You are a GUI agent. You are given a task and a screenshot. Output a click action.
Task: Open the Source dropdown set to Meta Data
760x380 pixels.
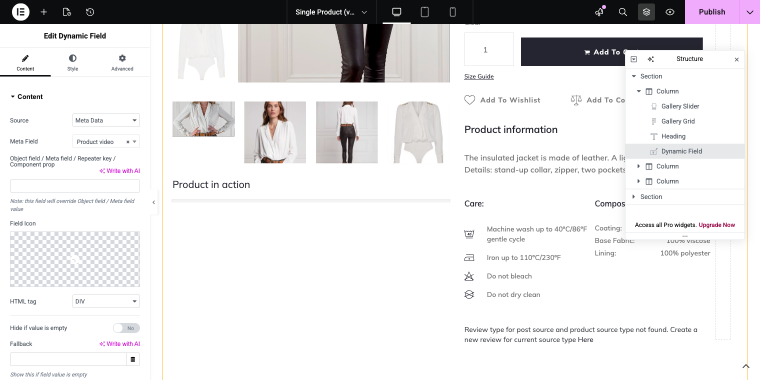tap(106, 120)
